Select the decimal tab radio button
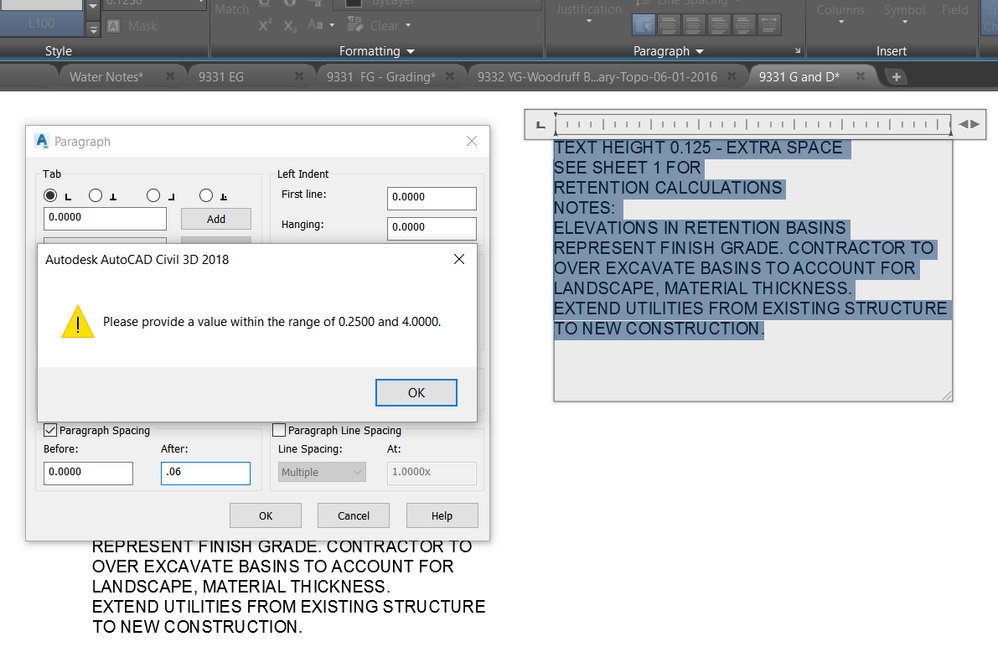The height and width of the screenshot is (663, 998). [206, 195]
